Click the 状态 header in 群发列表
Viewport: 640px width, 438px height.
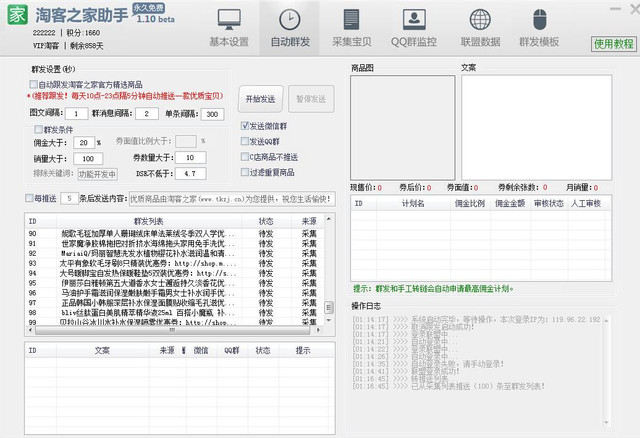click(266, 221)
